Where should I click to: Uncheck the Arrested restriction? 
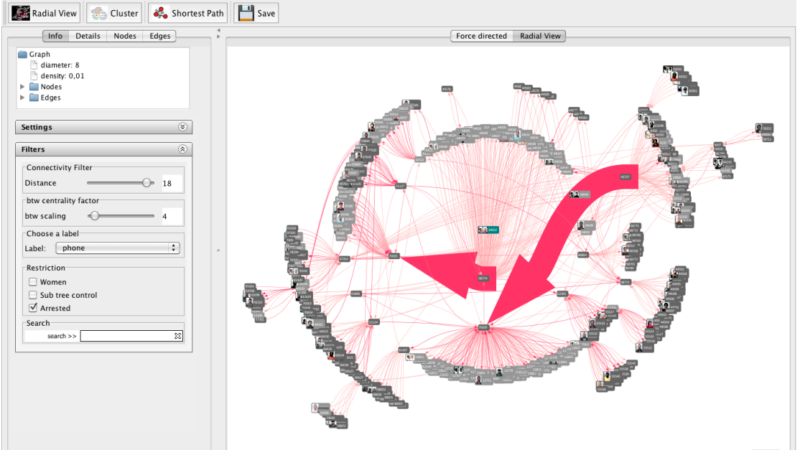tap(33, 308)
